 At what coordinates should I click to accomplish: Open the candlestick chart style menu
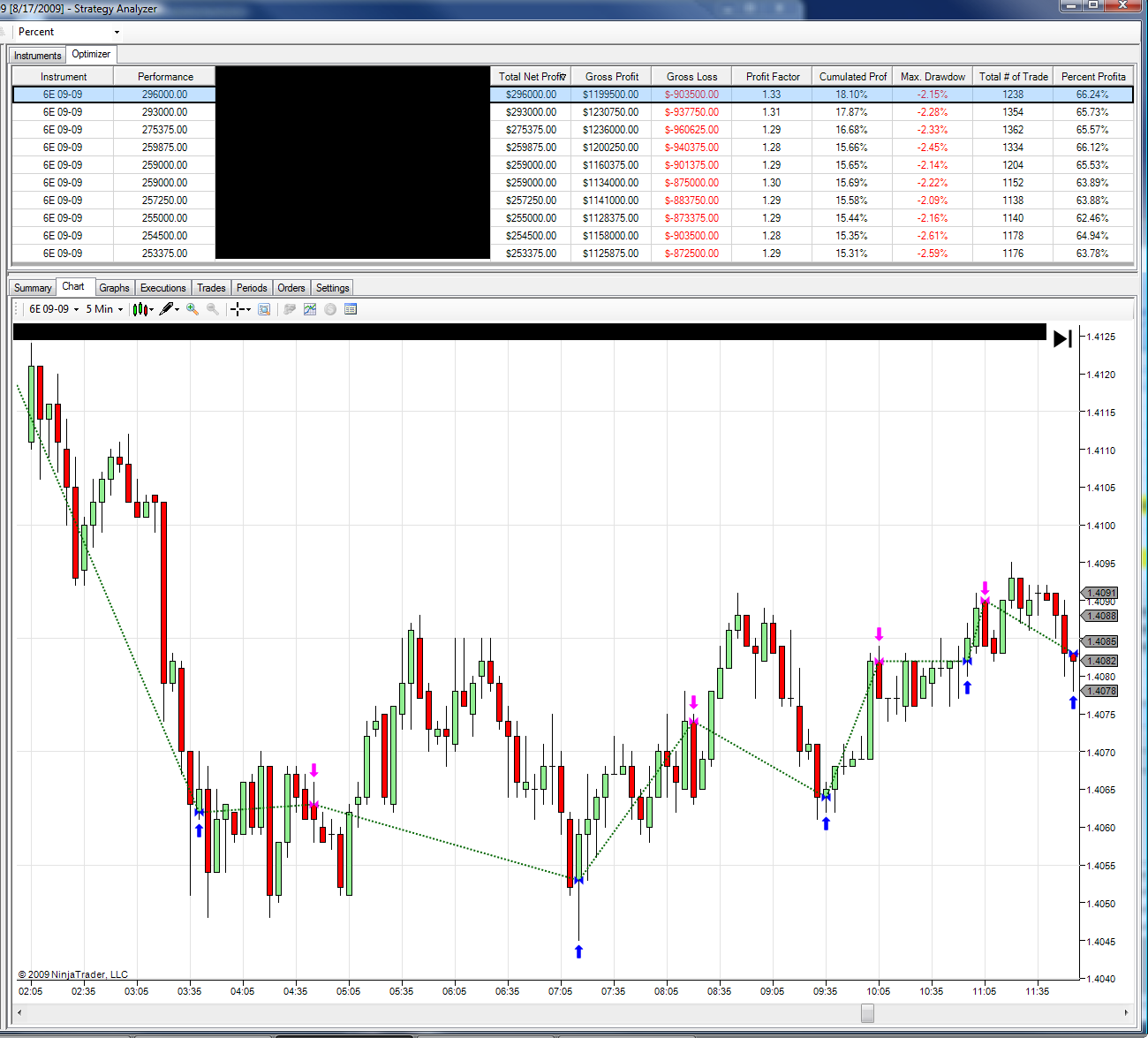pos(142,309)
